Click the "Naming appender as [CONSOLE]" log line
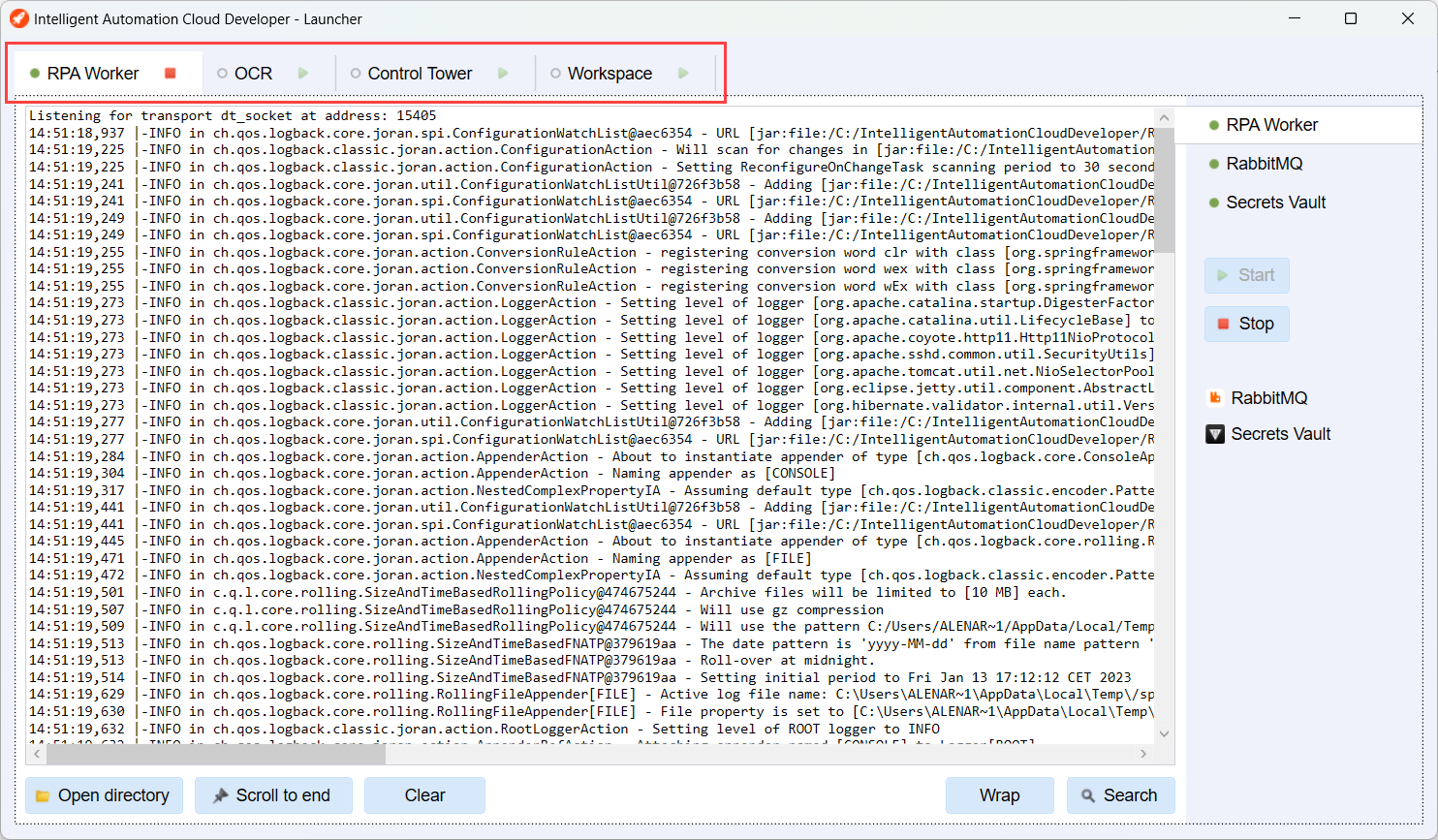The height and width of the screenshot is (840, 1438). pos(432,473)
